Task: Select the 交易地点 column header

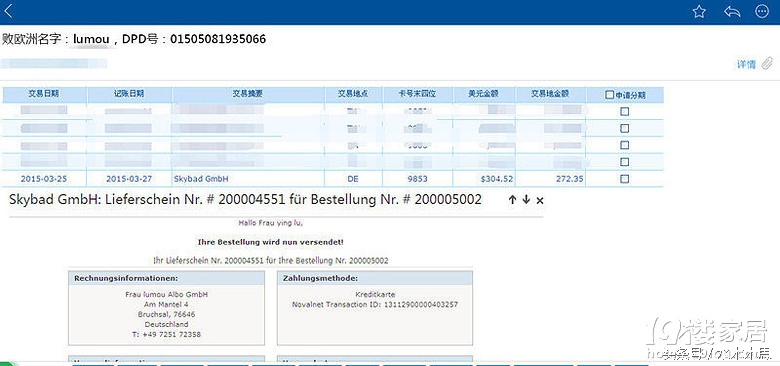Action: coord(353,94)
